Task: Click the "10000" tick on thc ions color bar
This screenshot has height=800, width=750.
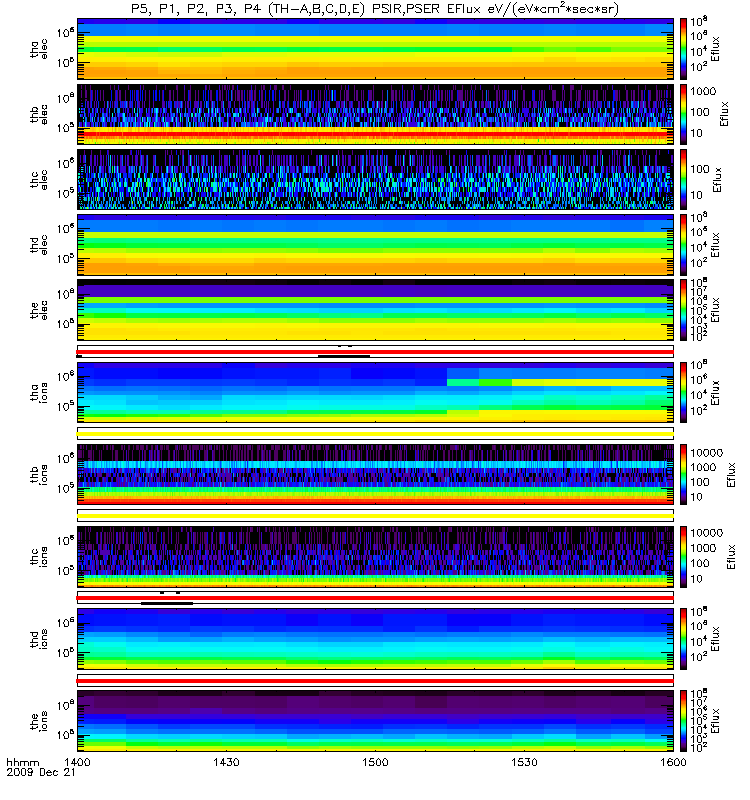Action: (x=707, y=533)
